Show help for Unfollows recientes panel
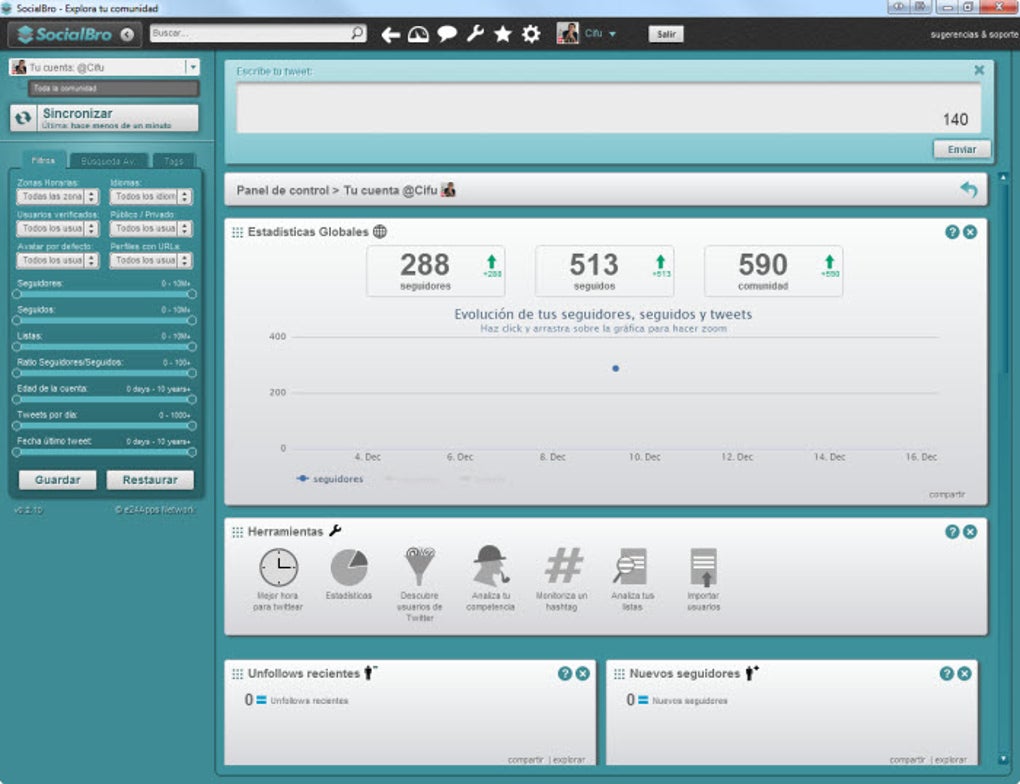The height and width of the screenshot is (784, 1020). coord(565,674)
